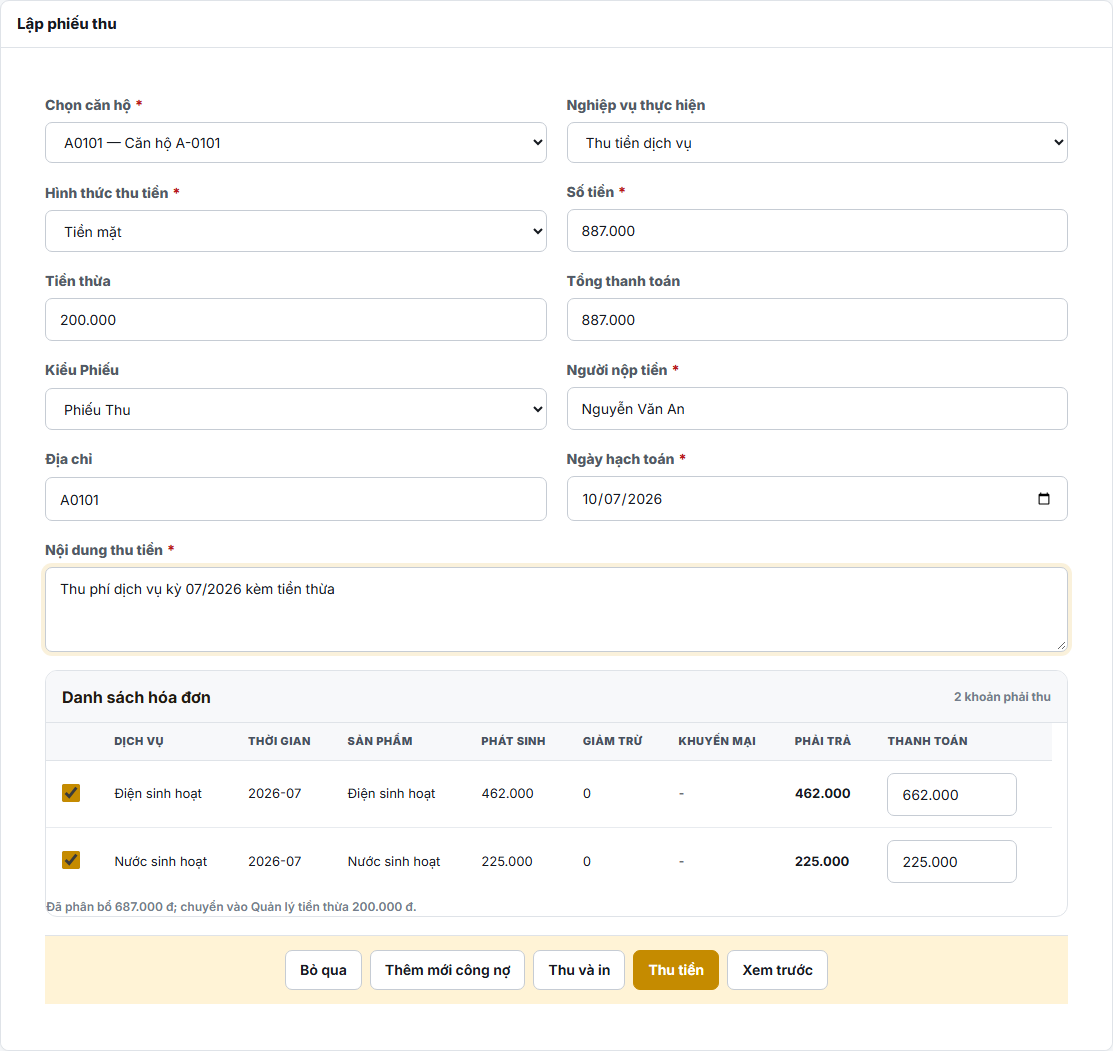
Task: Click the Bỏ qua button
Action: (x=323, y=970)
